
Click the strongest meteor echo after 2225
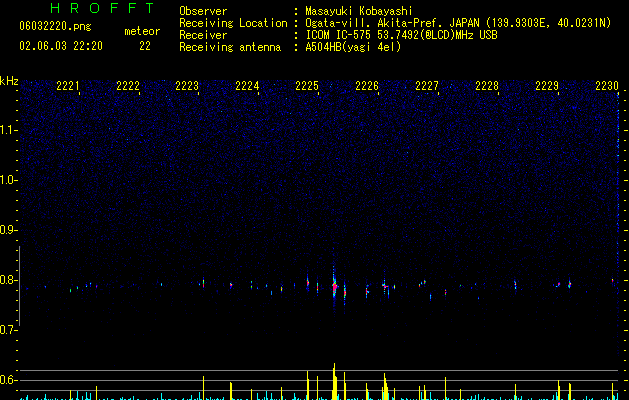pos(334,286)
